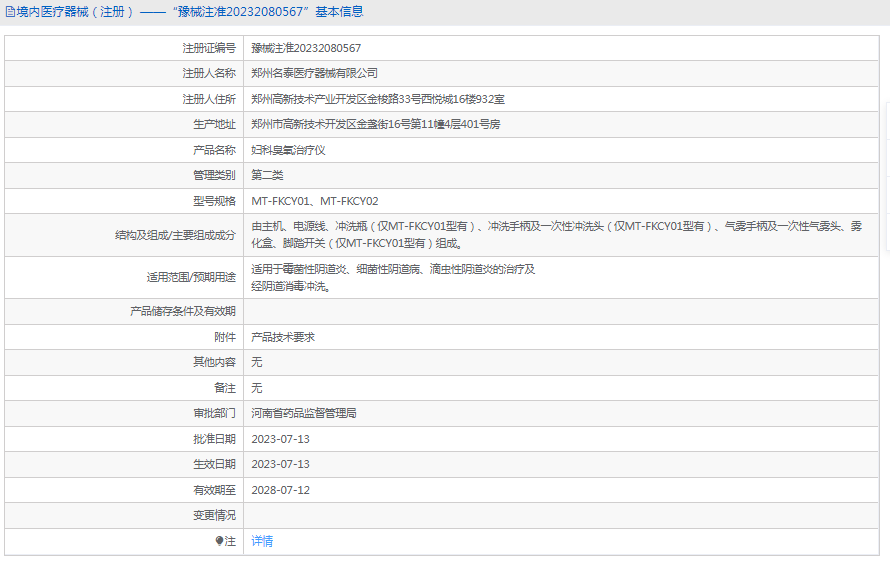Click the 管理类别 label
The height and width of the screenshot is (561, 890).
click(215, 175)
